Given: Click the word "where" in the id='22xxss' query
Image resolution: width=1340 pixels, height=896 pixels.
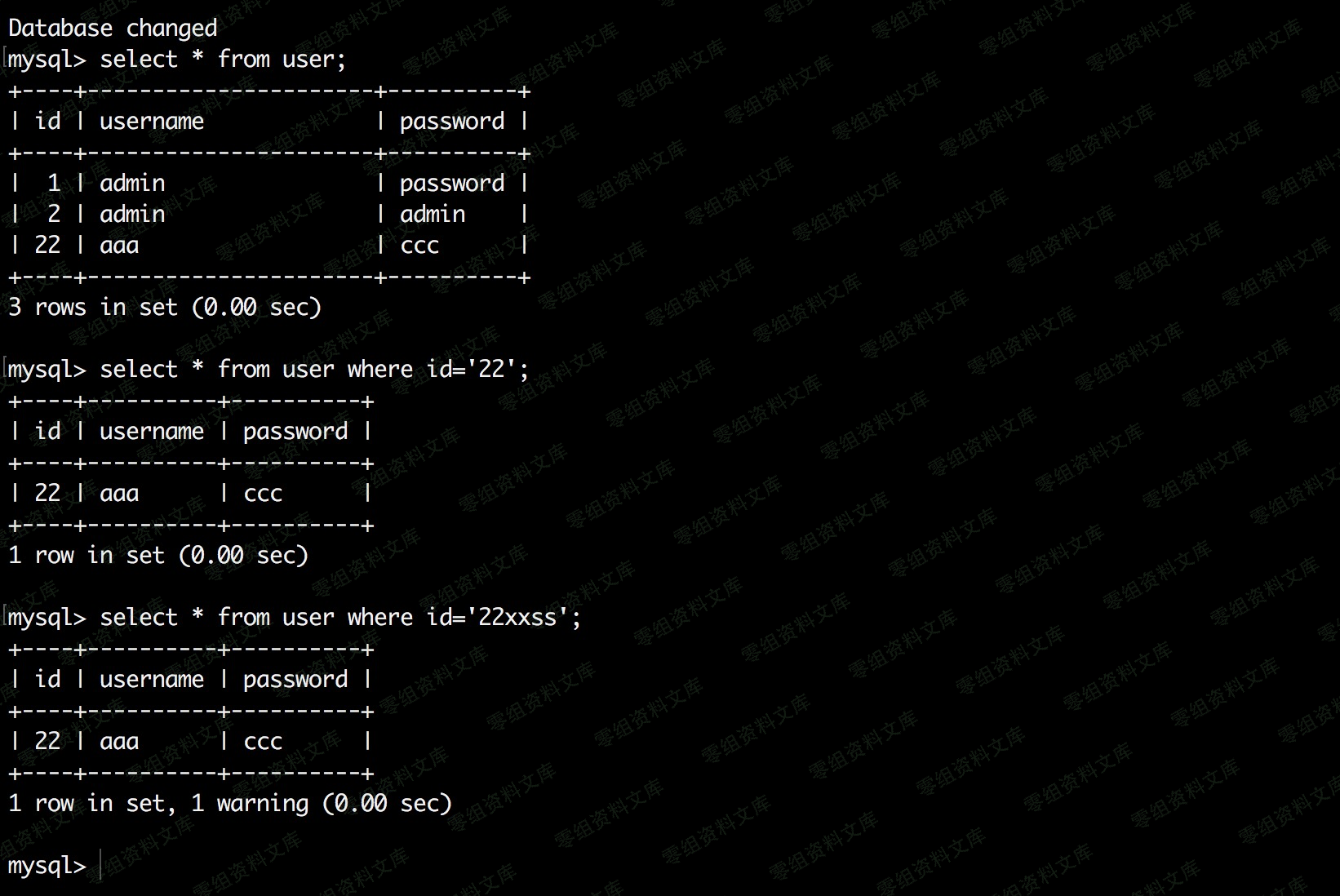Looking at the screenshot, I should [x=380, y=617].
